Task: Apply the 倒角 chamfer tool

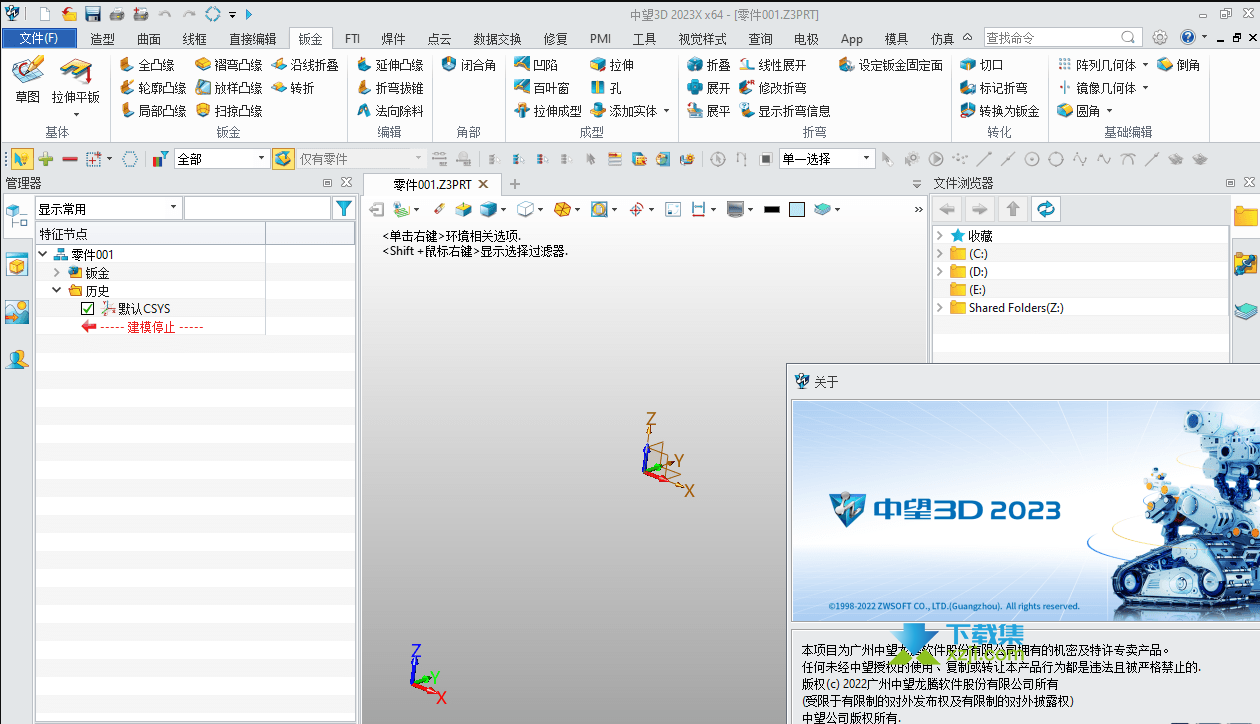Action: click(x=1179, y=65)
